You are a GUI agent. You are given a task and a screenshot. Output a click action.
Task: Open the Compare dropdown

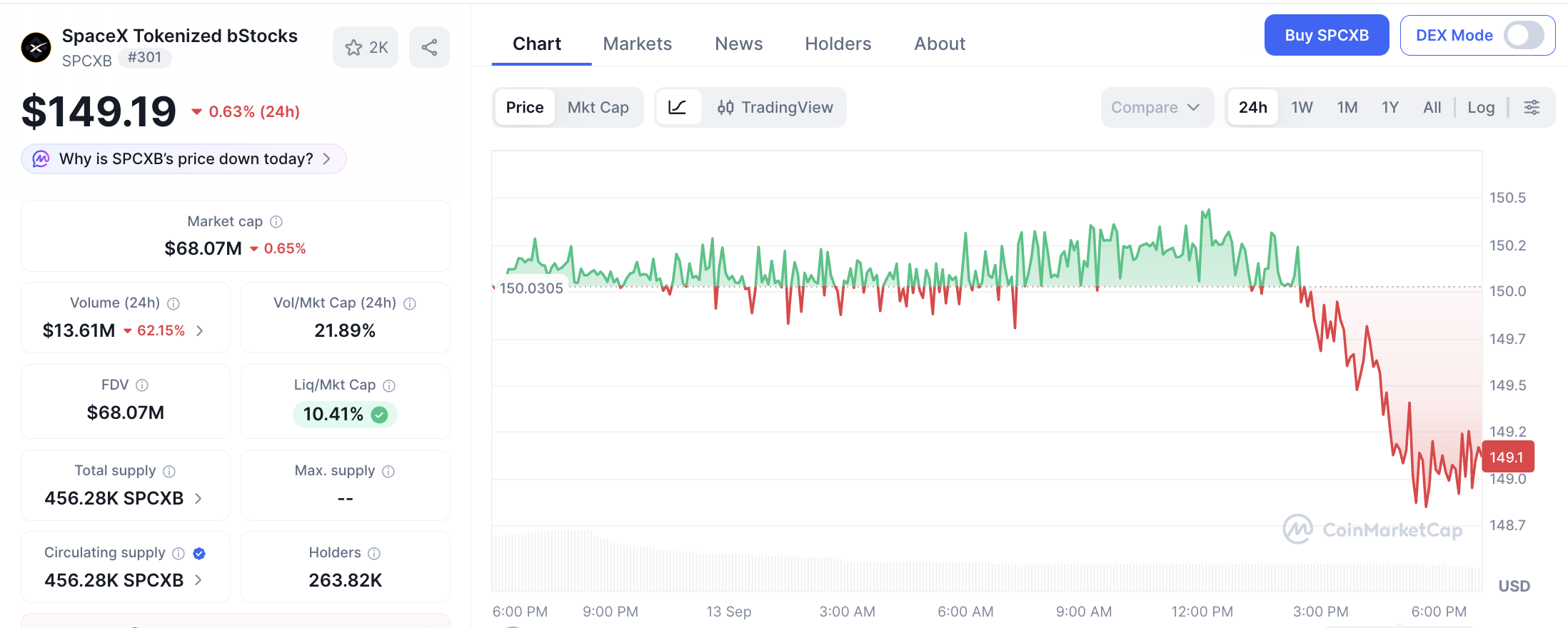click(1157, 108)
